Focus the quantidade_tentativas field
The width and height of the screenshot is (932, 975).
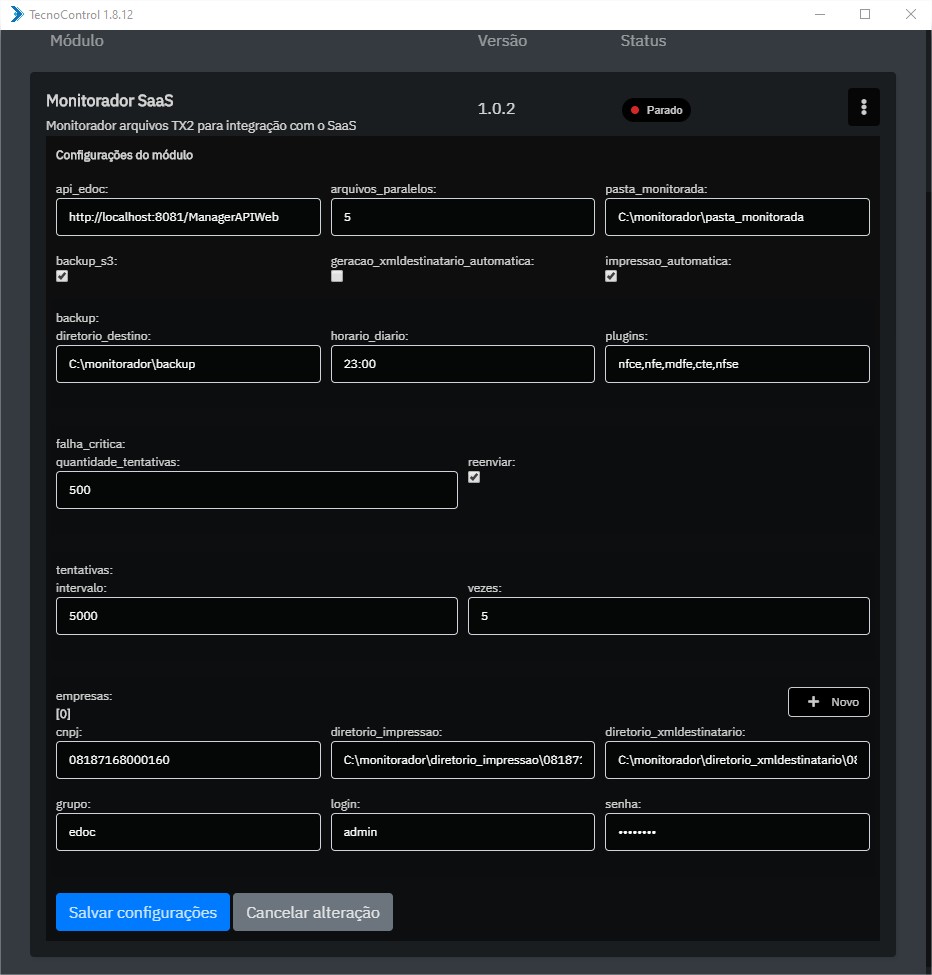257,490
